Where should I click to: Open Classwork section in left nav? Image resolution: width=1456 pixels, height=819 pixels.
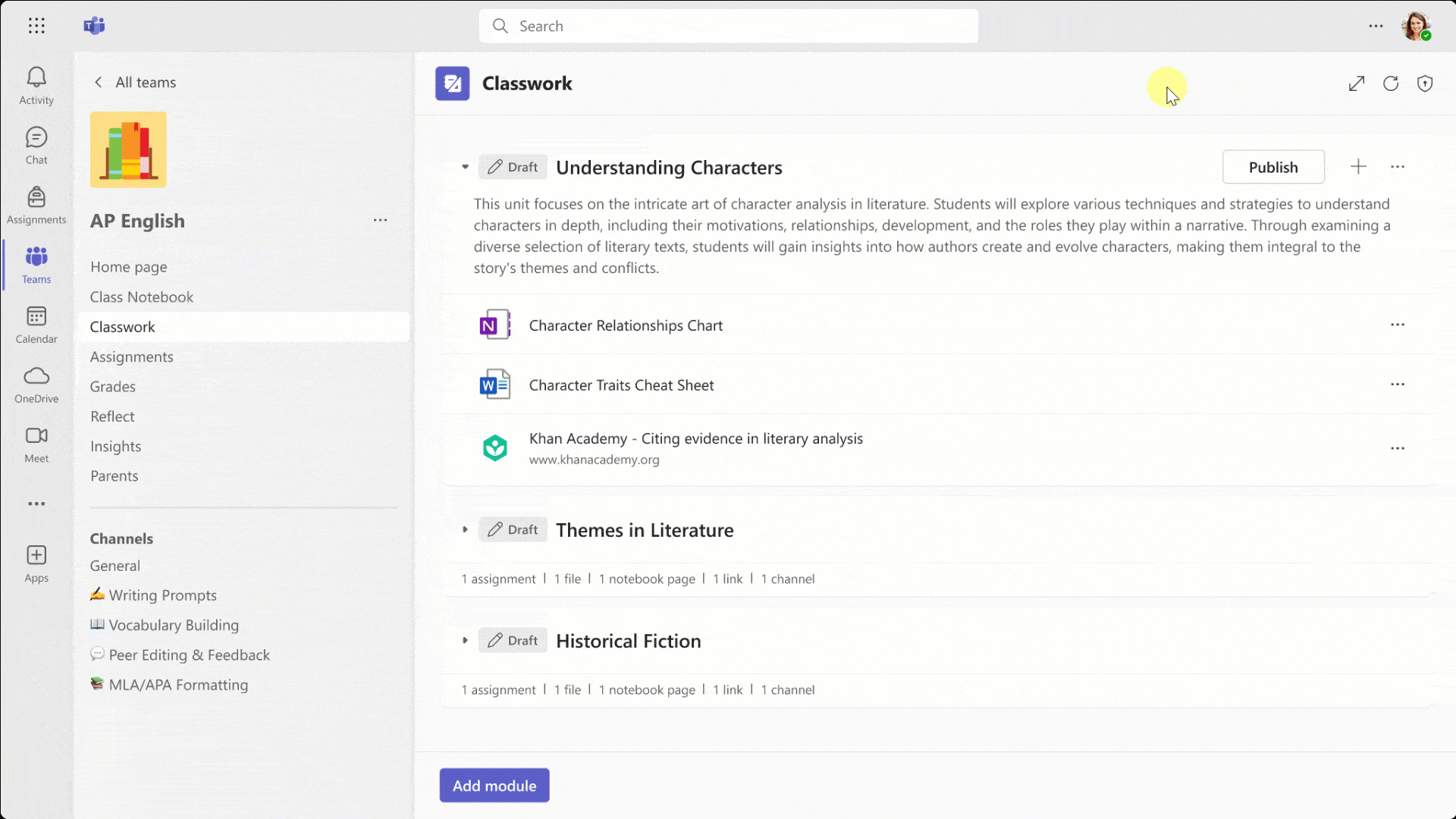tap(122, 326)
